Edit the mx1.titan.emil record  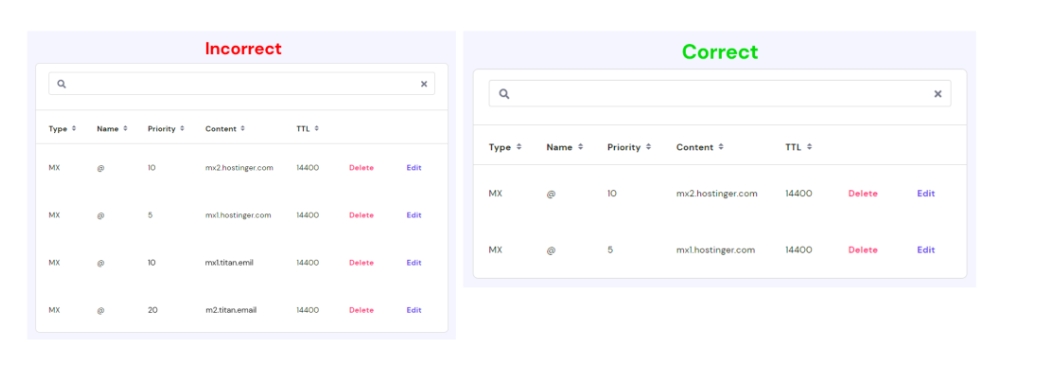pyautogui.click(x=414, y=262)
